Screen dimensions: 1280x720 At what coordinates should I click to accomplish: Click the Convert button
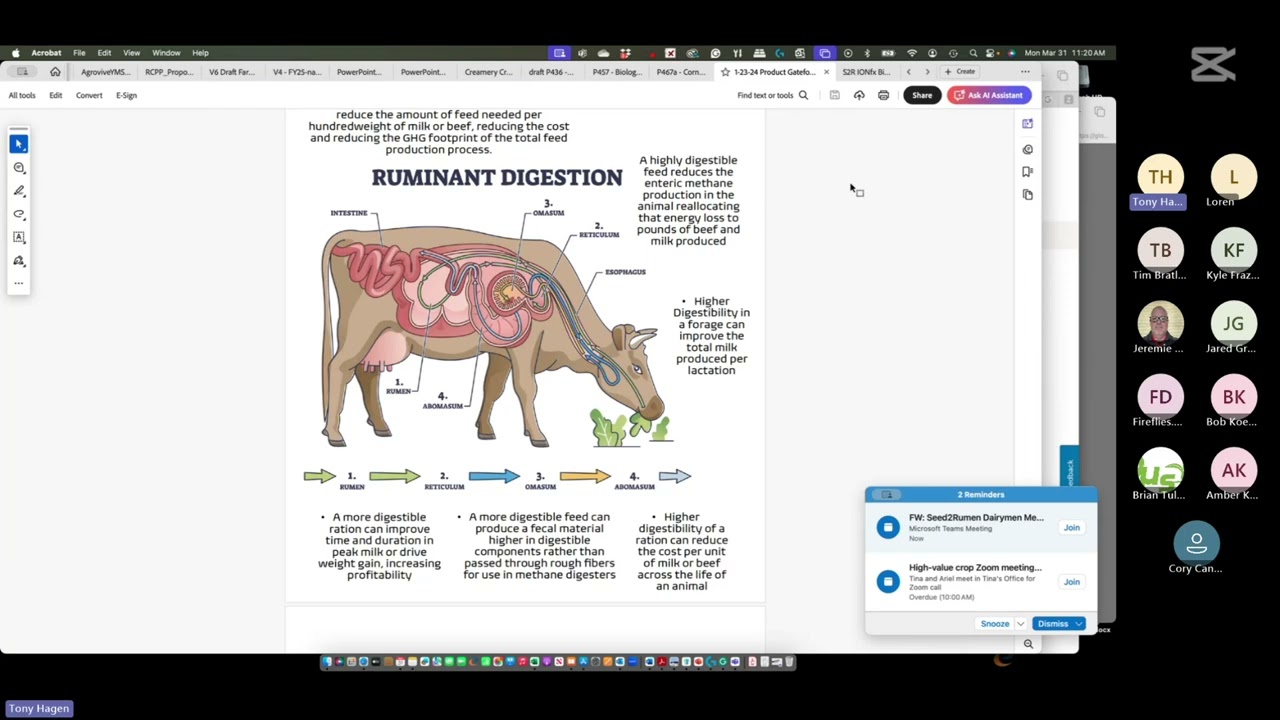89,95
